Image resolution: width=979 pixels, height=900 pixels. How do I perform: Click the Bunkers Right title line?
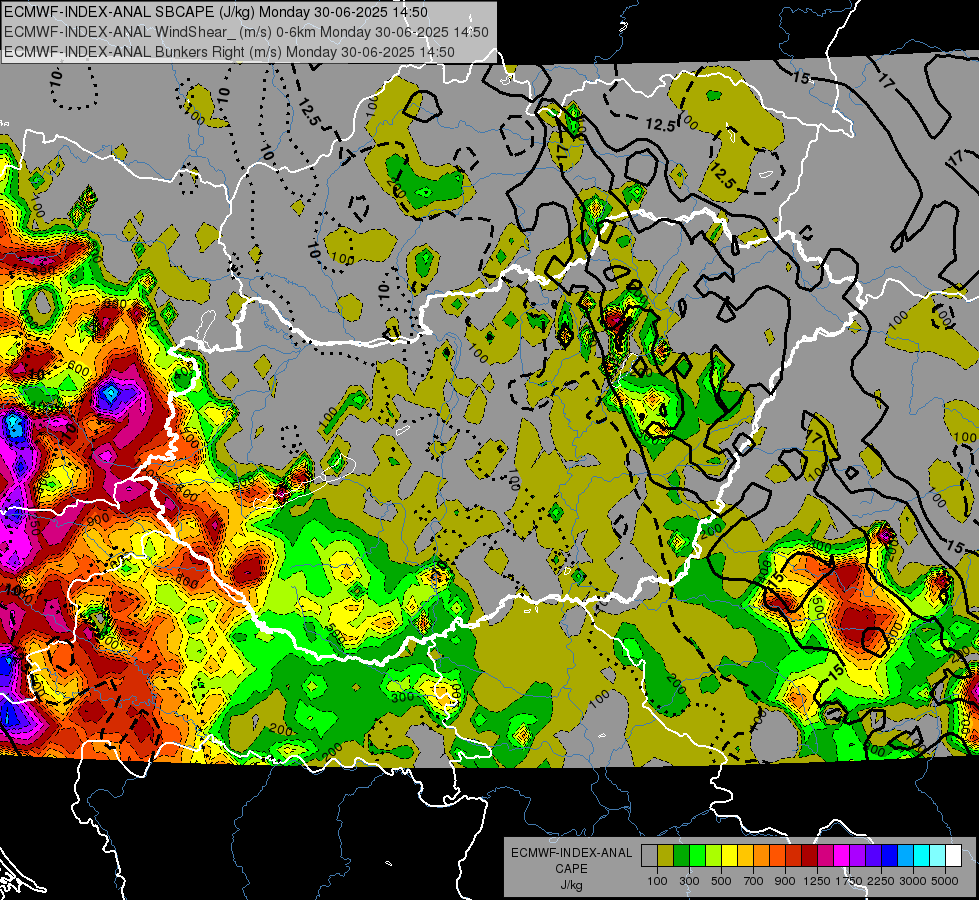[x=229, y=52]
